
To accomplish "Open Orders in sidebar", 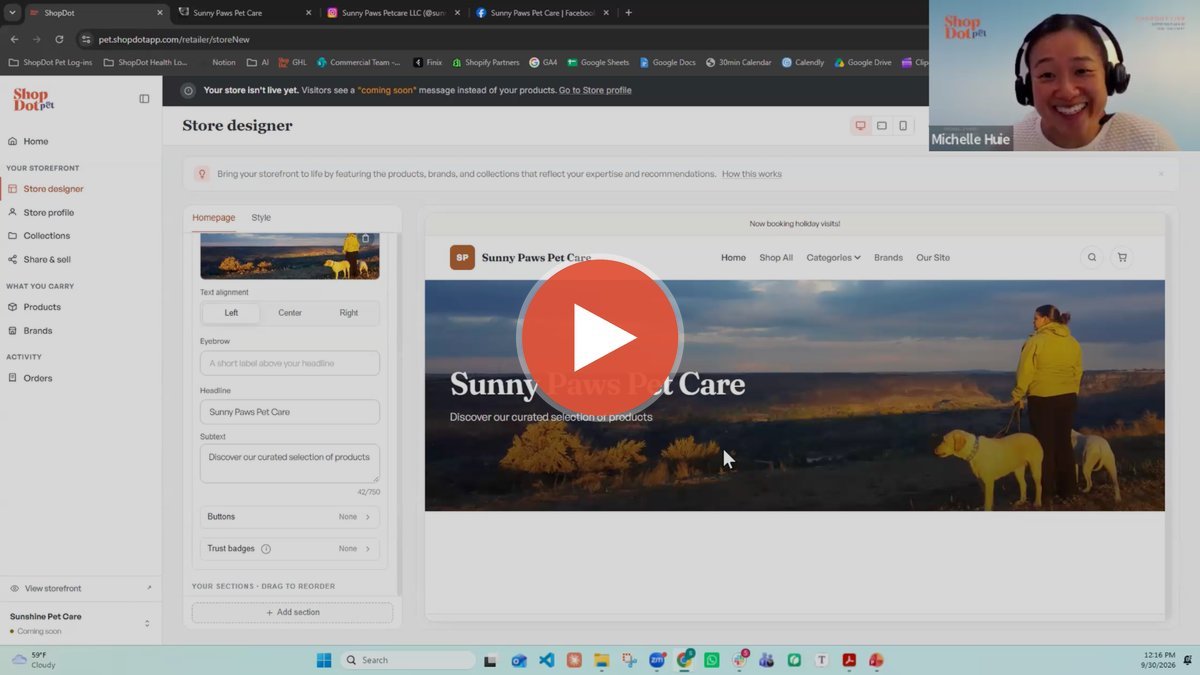I will click(x=38, y=378).
